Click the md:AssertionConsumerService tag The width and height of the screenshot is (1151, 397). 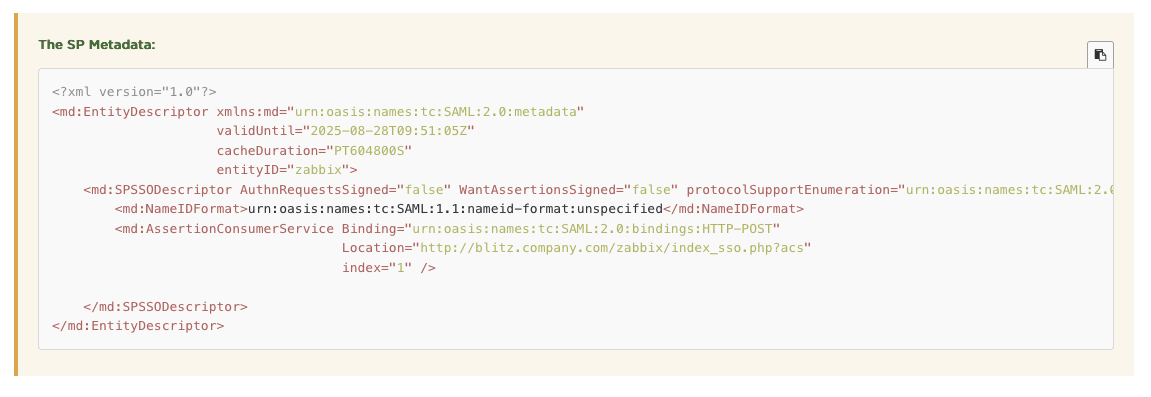[224, 229]
